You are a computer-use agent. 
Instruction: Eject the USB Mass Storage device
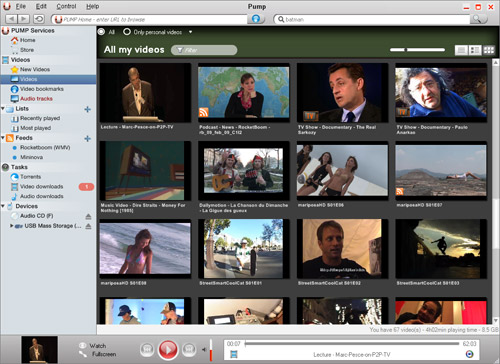click(x=88, y=226)
